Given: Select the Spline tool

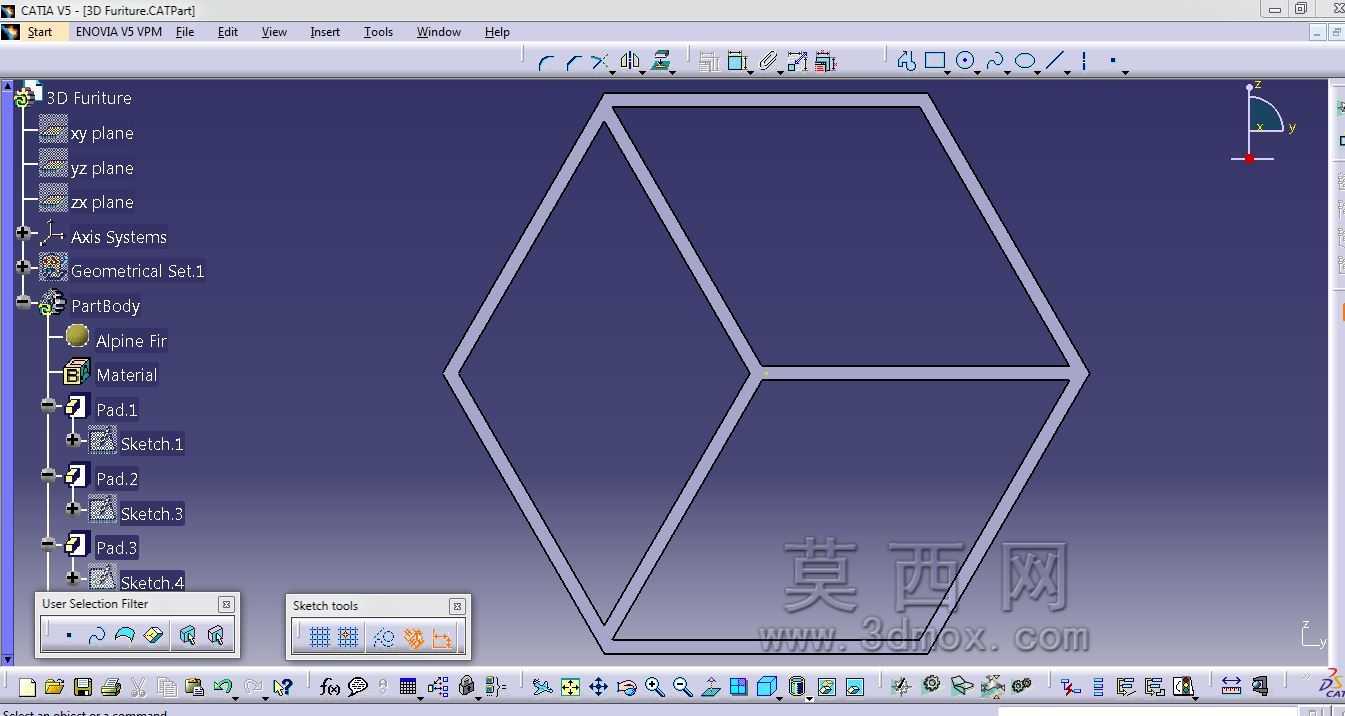Looking at the screenshot, I should click(x=994, y=62).
